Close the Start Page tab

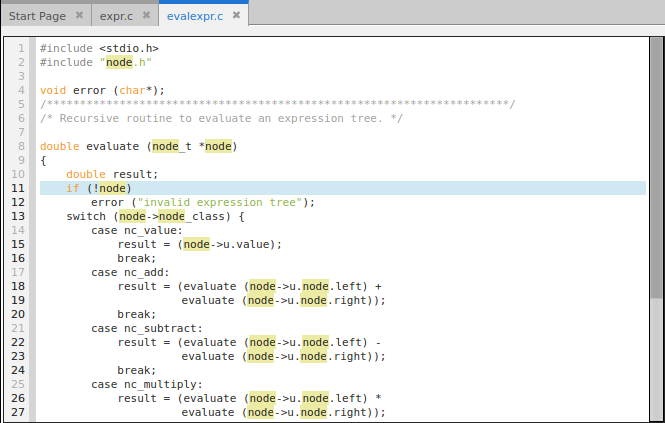[78, 17]
